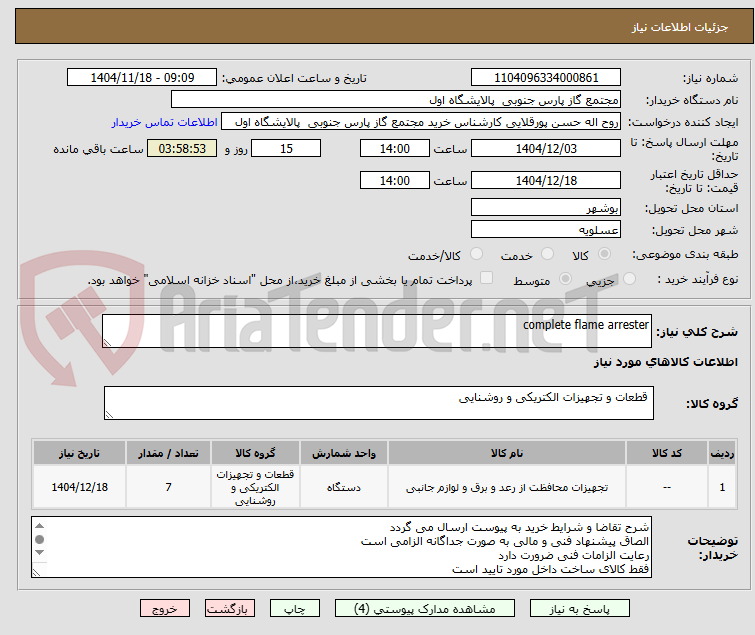Image resolution: width=755 pixels, height=635 pixels.
Task: Click the 'تاریخ نیاز' column header
Action: 79,453
